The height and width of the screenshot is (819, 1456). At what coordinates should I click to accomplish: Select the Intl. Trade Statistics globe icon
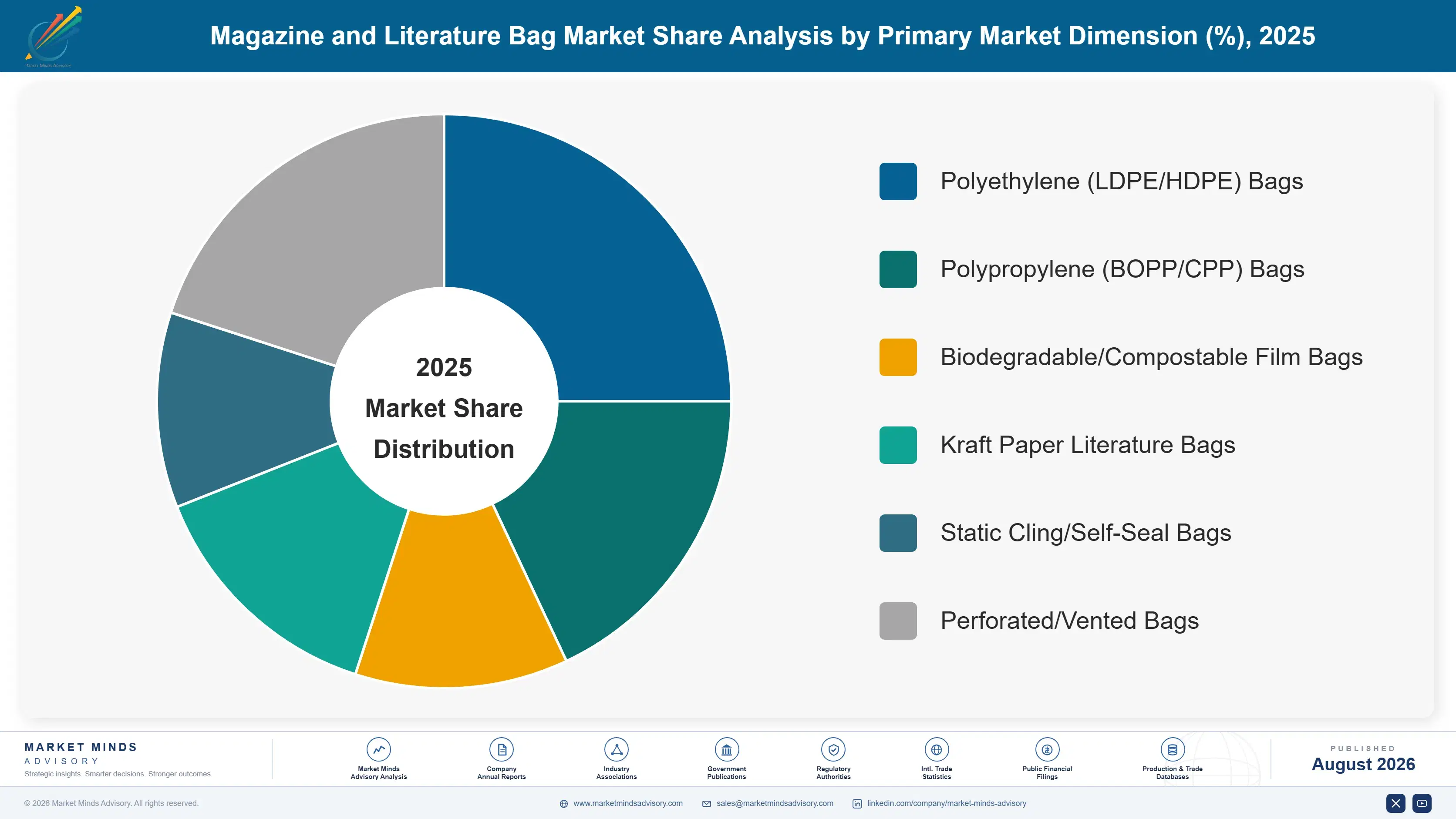(x=936, y=749)
